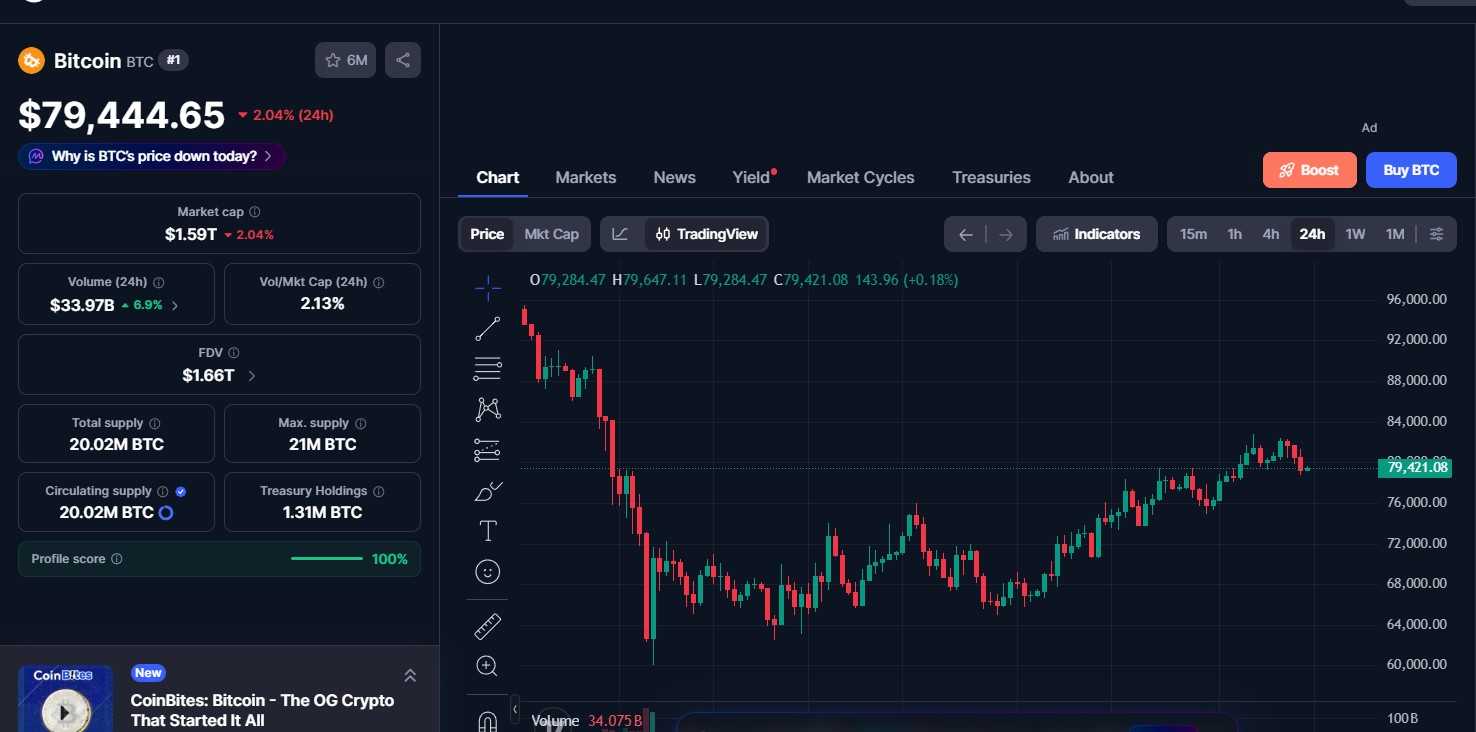Screen dimensions: 1476x732
Task: Open chart settings sliders icon
Action: 1436,234
